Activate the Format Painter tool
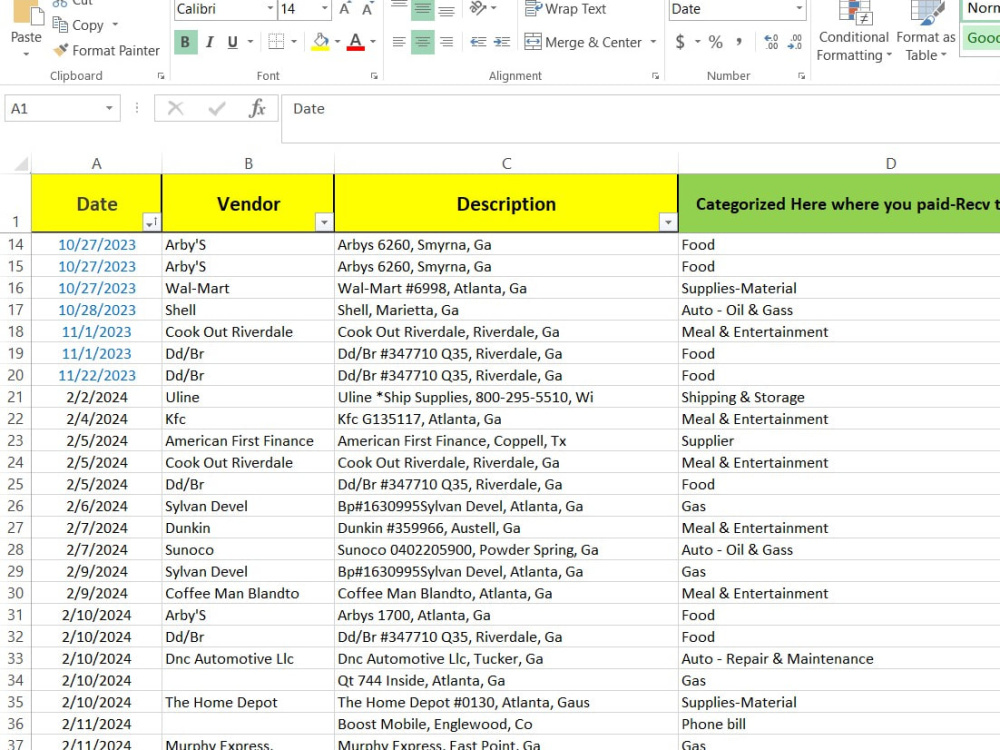The image size is (1000, 750). coord(107,50)
